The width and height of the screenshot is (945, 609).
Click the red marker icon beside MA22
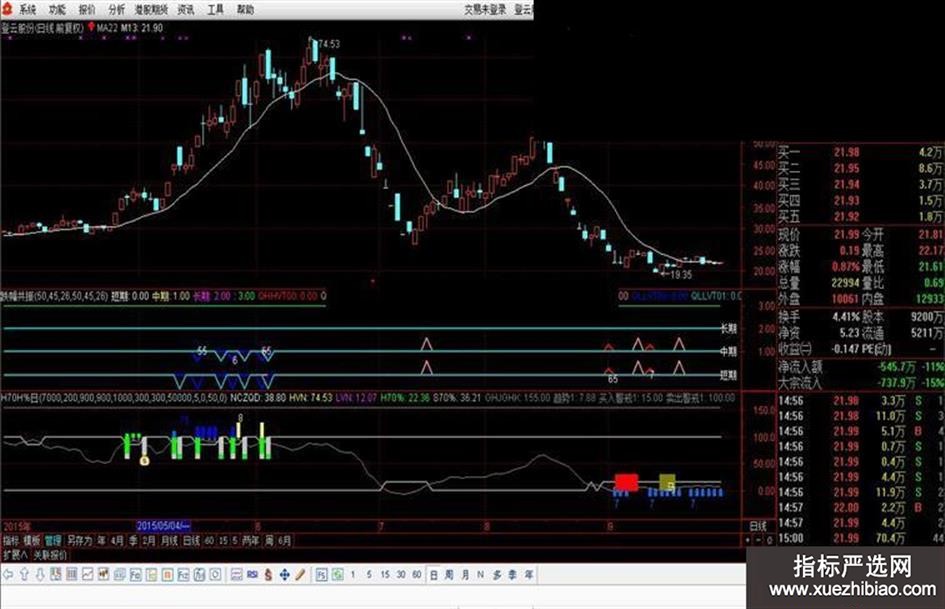[91, 27]
